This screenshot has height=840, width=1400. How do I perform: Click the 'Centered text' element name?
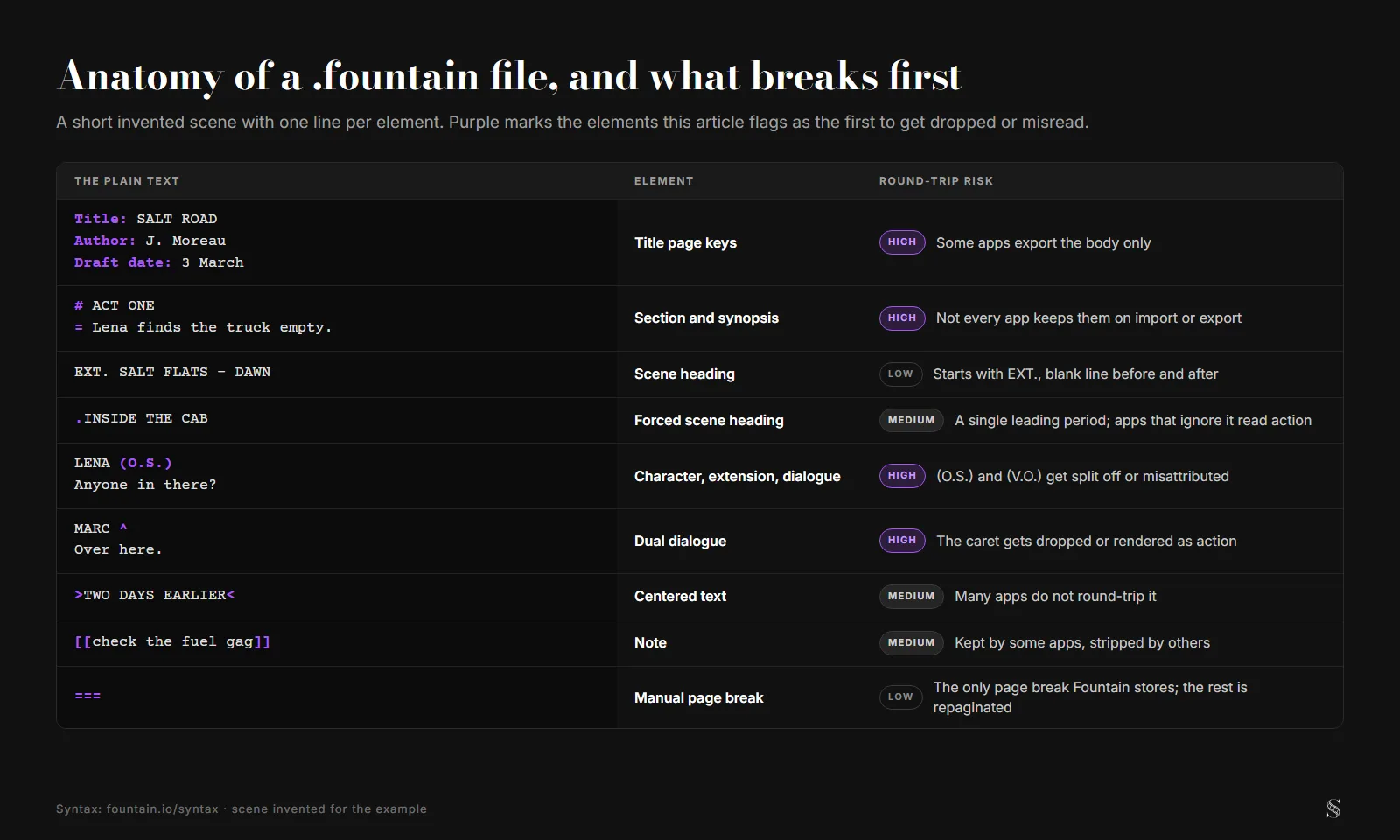[x=681, y=596]
